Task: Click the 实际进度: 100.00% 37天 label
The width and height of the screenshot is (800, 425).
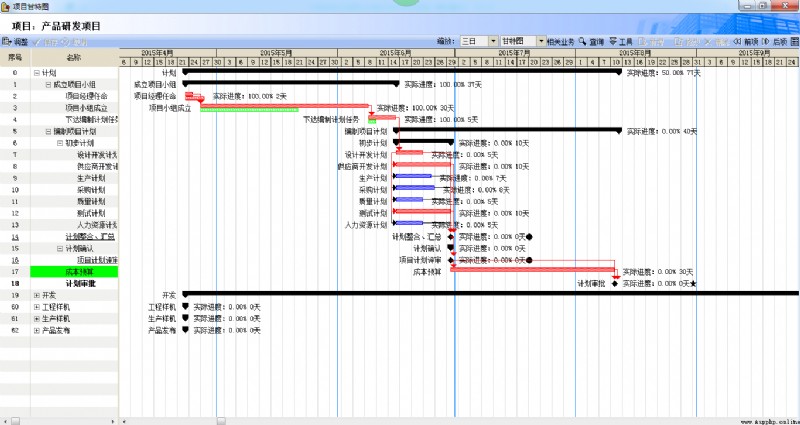Action: 443,85
